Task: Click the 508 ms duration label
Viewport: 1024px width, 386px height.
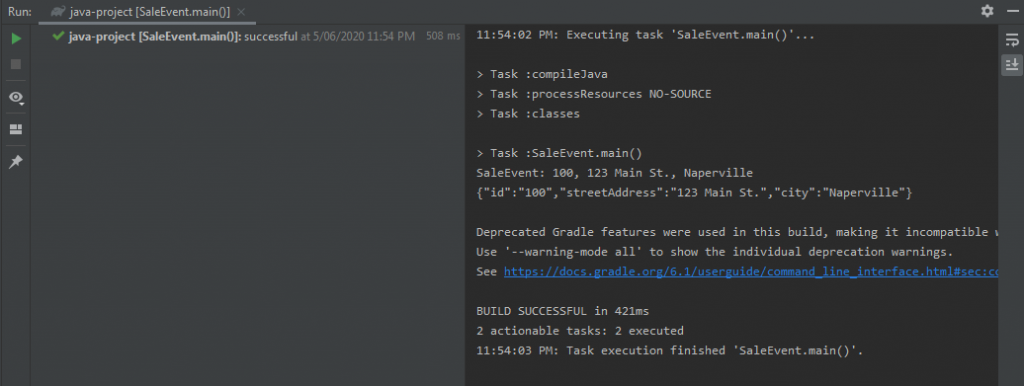Action: point(443,37)
